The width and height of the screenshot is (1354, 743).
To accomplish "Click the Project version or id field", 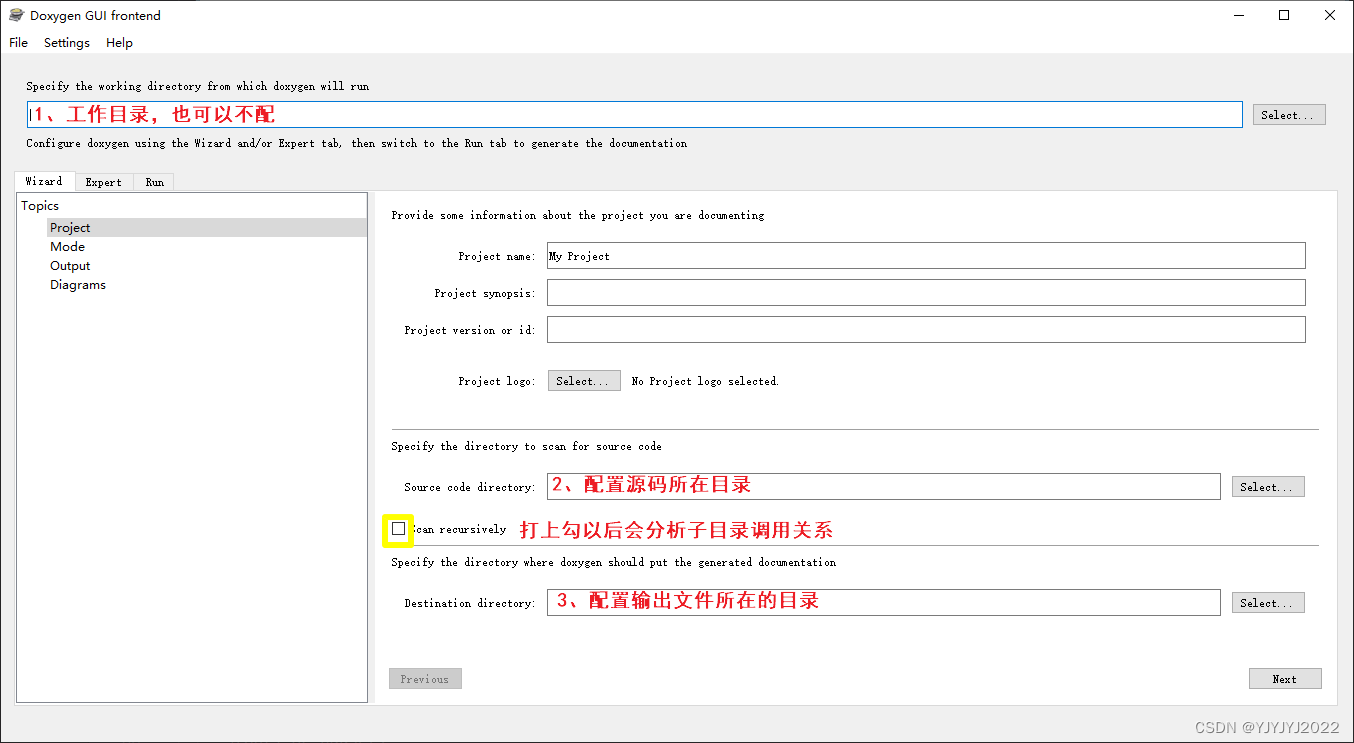I will [x=925, y=329].
